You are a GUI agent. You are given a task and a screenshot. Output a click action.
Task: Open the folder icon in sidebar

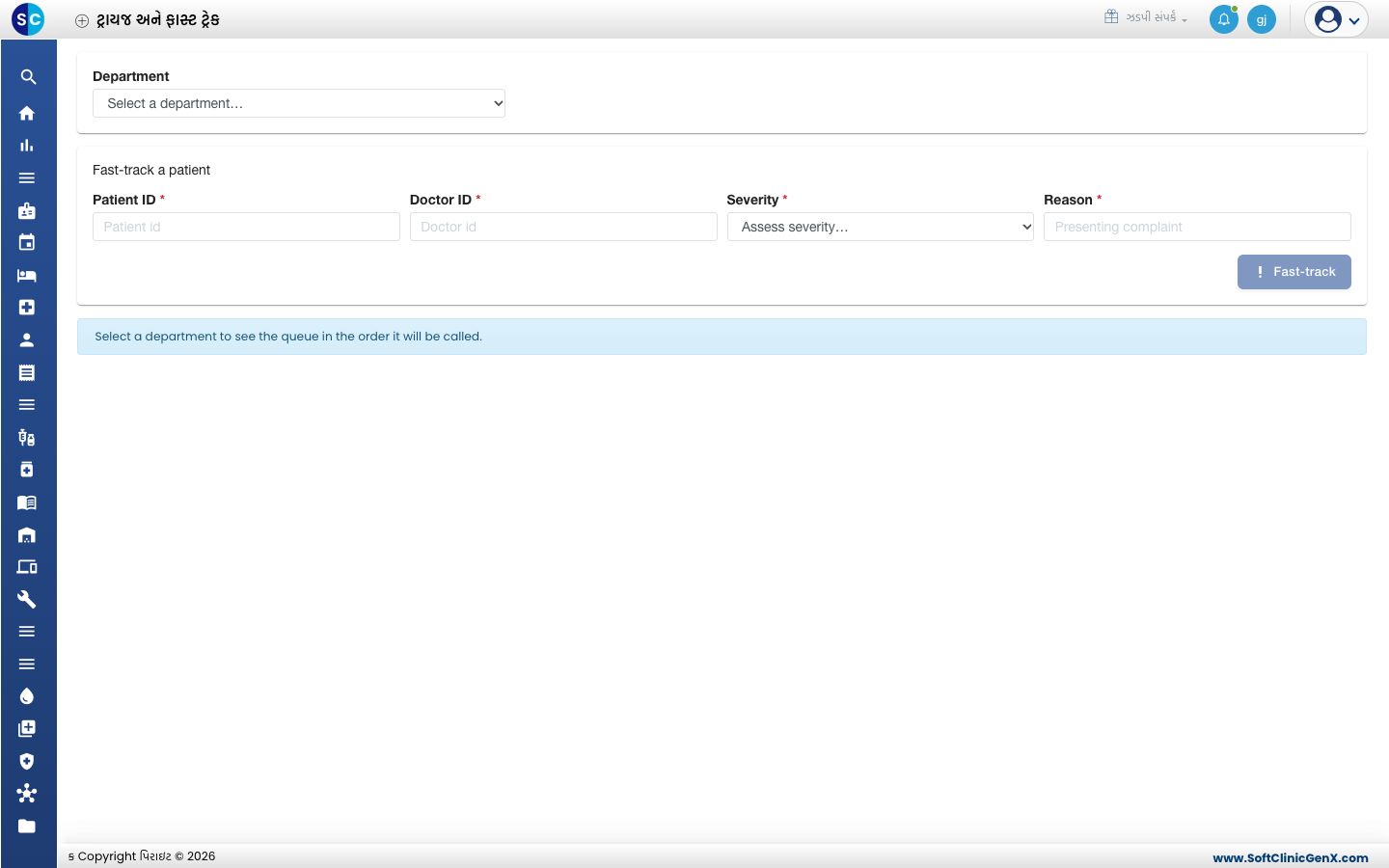click(27, 827)
